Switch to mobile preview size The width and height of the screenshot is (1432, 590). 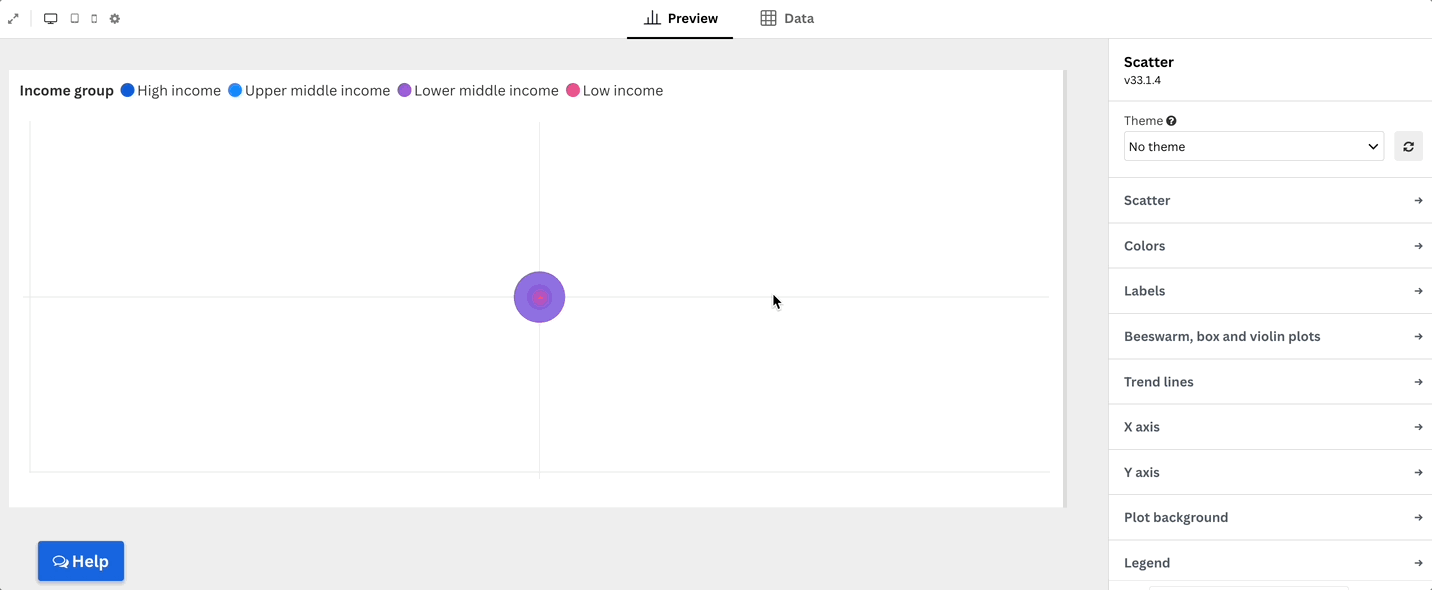(x=93, y=18)
